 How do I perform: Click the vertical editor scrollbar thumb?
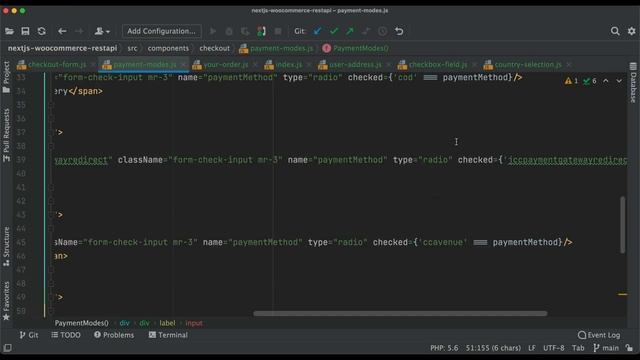pyautogui.click(x=622, y=225)
